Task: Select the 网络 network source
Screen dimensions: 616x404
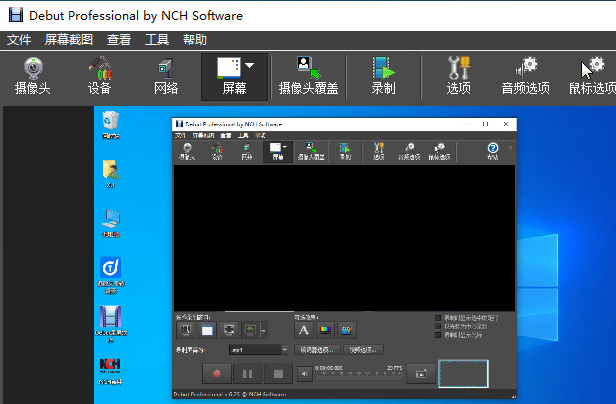Action: click(166, 77)
